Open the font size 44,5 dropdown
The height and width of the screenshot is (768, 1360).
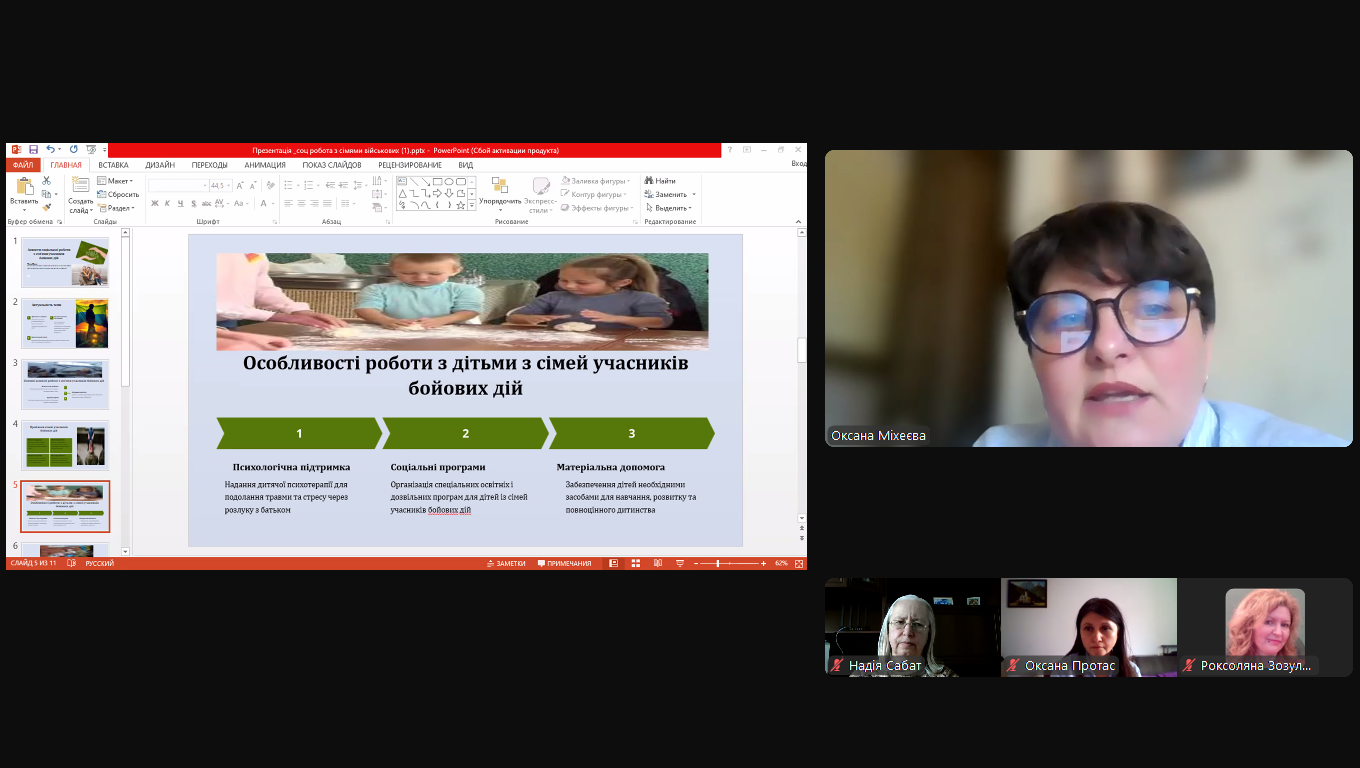[227, 186]
